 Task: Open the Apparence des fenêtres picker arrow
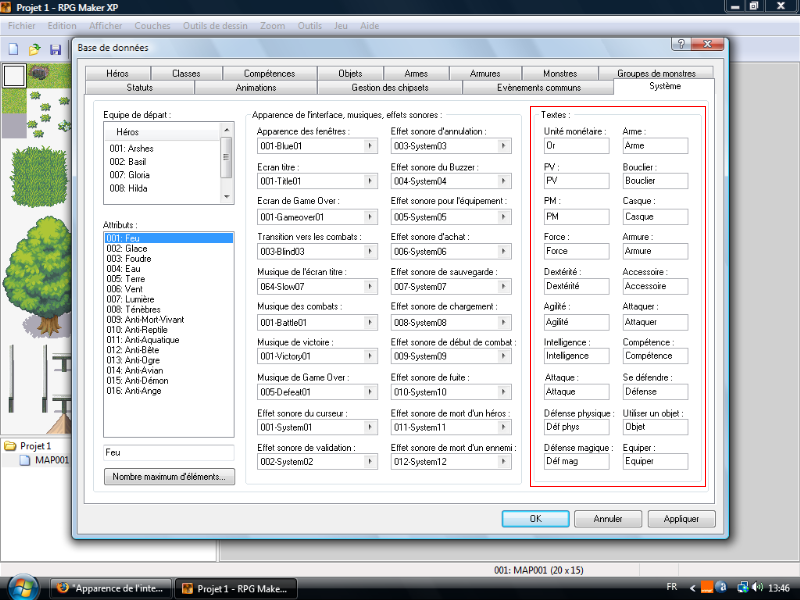[371, 146]
